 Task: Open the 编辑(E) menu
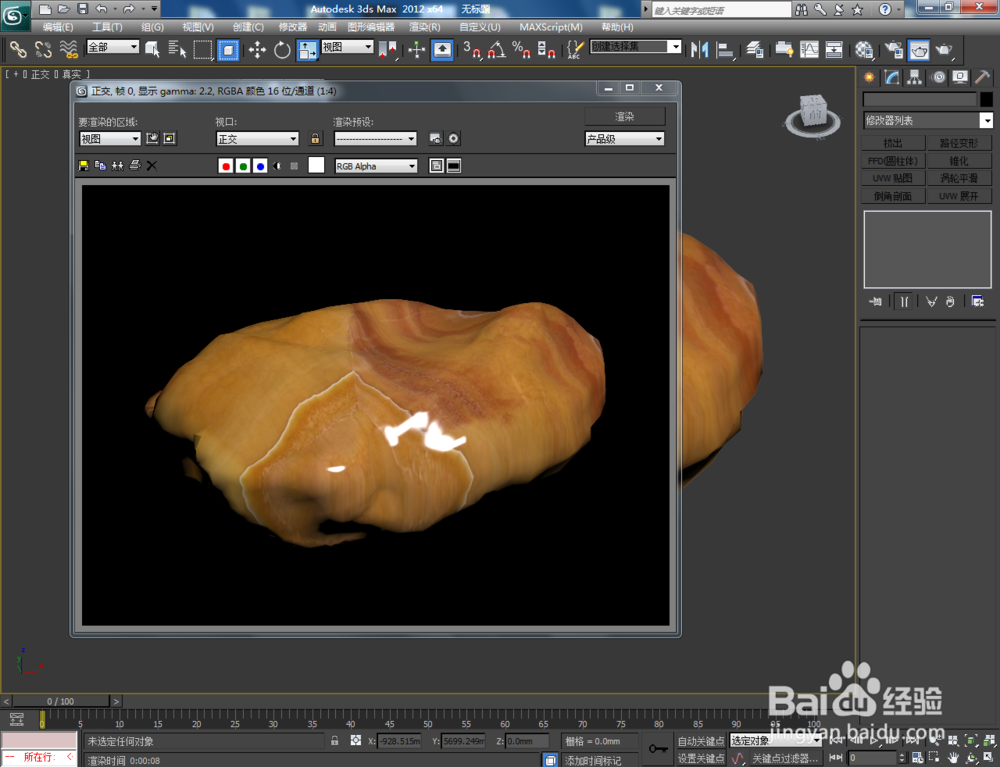(57, 27)
